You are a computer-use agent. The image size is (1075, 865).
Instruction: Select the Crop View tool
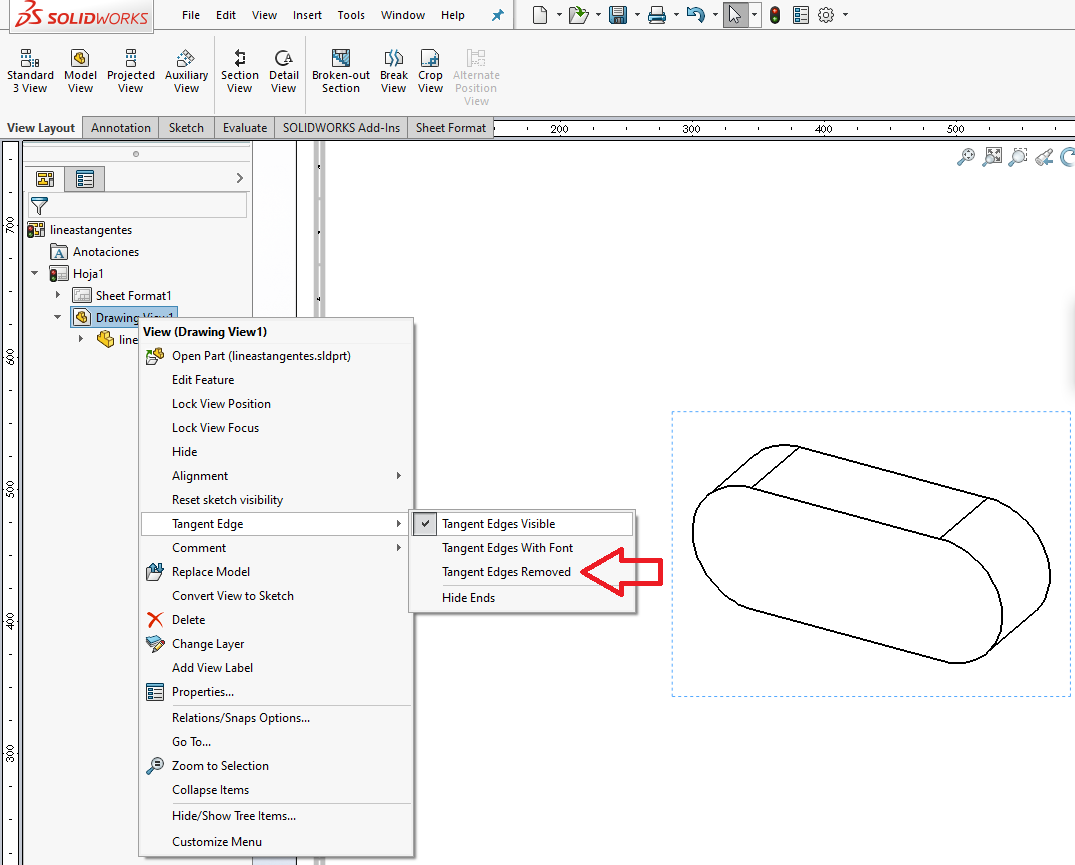coord(430,70)
